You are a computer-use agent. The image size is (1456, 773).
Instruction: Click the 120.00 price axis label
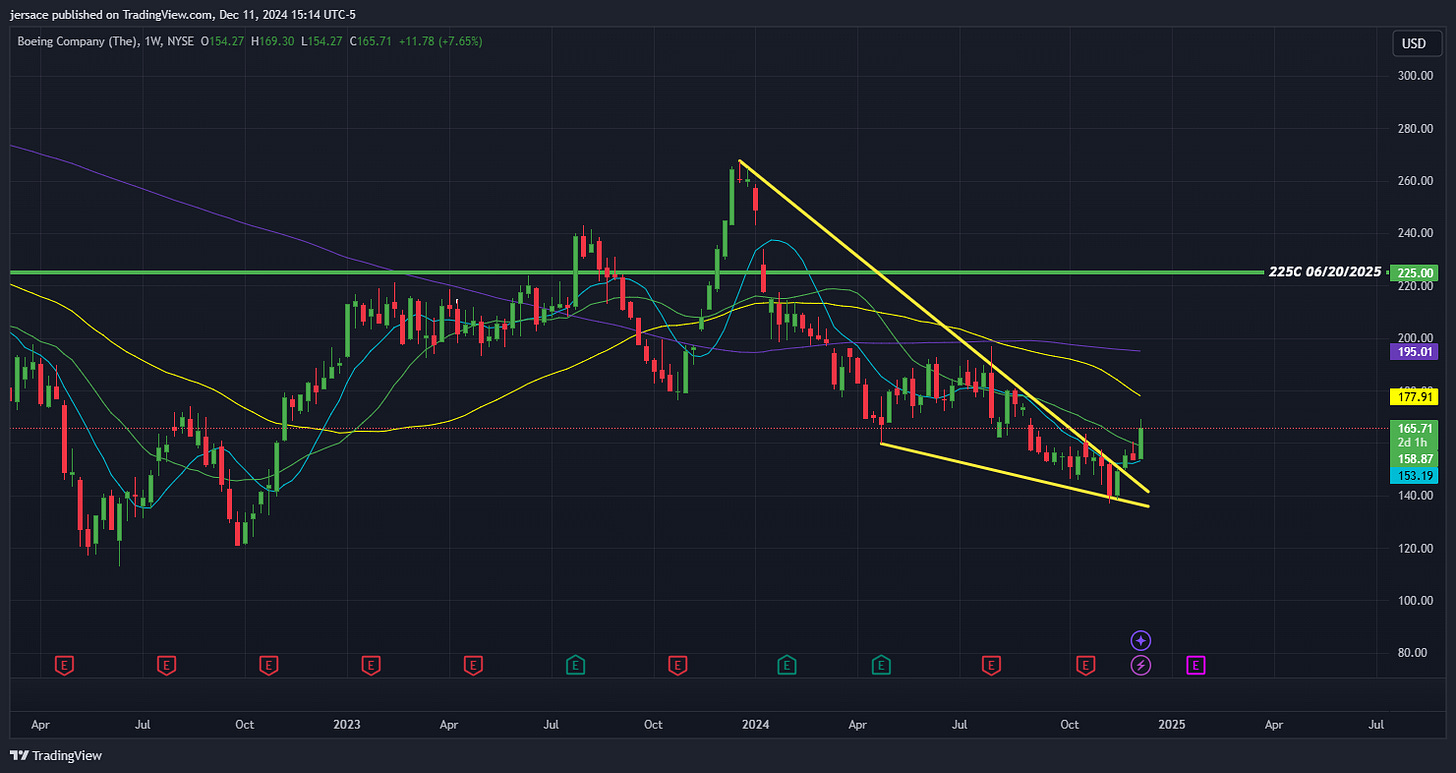1413,549
